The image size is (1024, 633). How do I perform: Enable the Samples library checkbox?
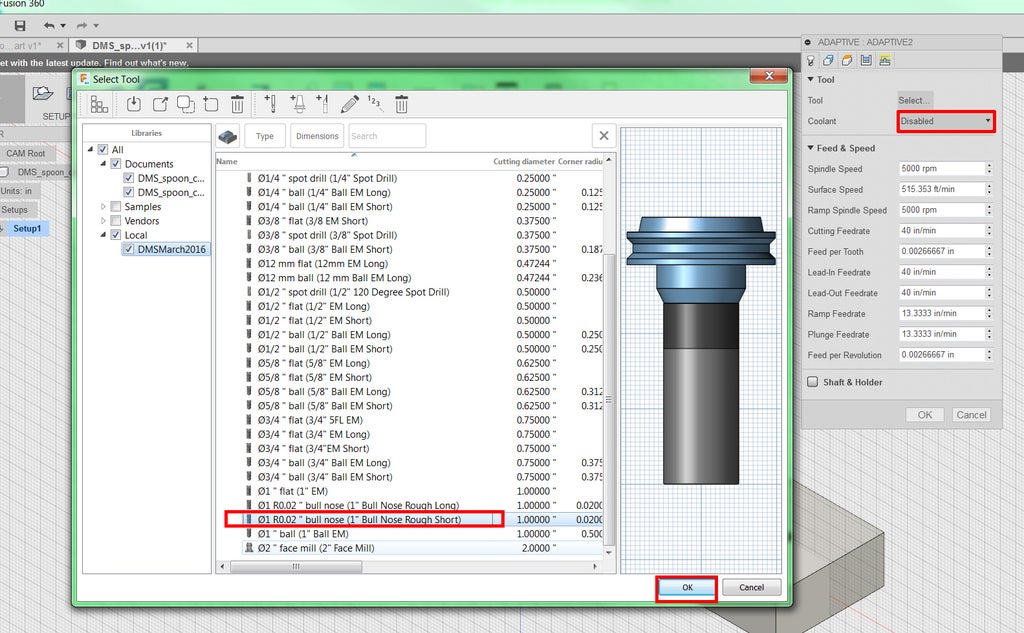point(116,207)
